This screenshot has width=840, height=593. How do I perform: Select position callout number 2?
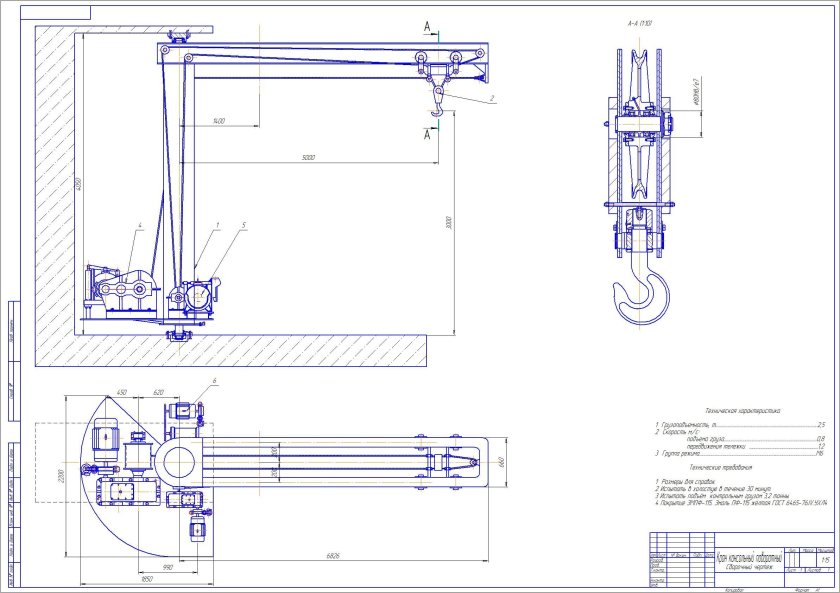[x=492, y=98]
